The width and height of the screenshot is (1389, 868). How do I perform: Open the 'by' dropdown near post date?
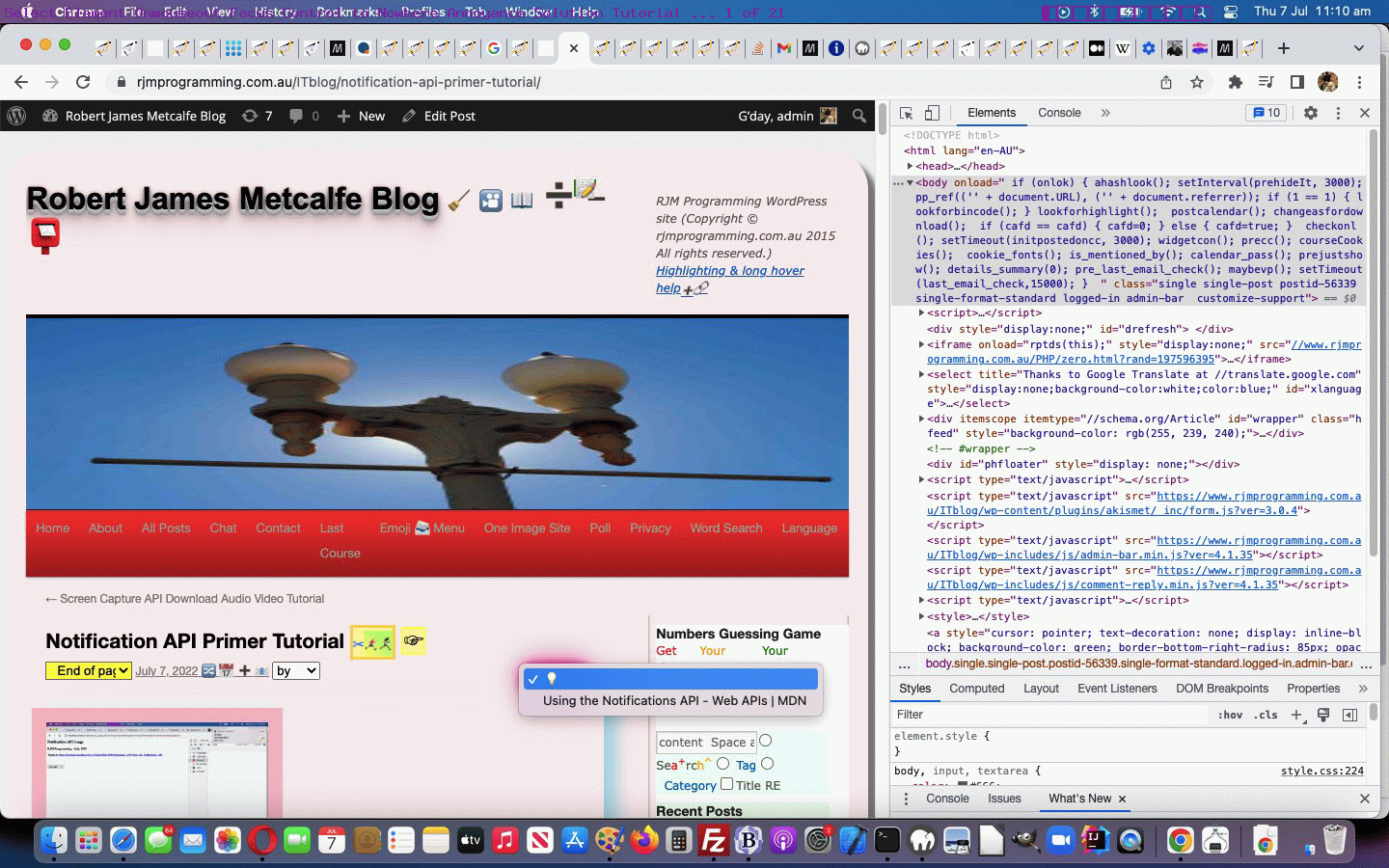point(295,670)
